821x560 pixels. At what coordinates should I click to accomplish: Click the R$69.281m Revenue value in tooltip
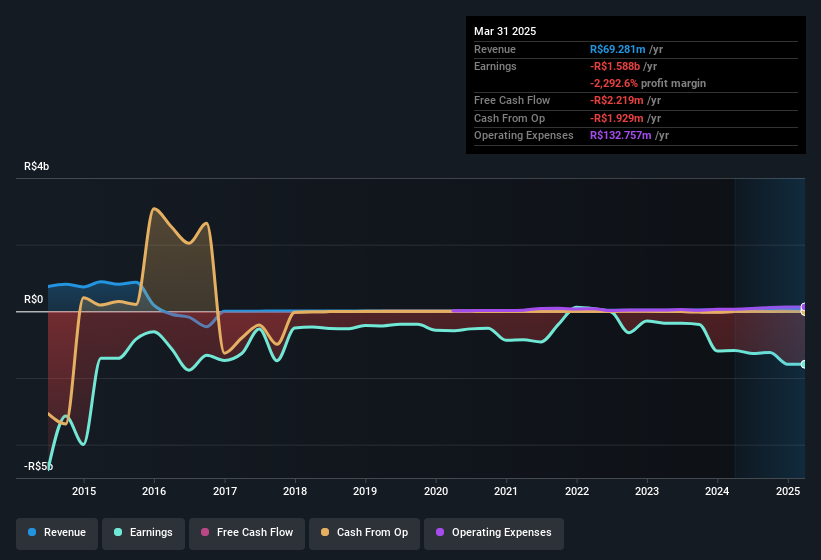coord(617,49)
